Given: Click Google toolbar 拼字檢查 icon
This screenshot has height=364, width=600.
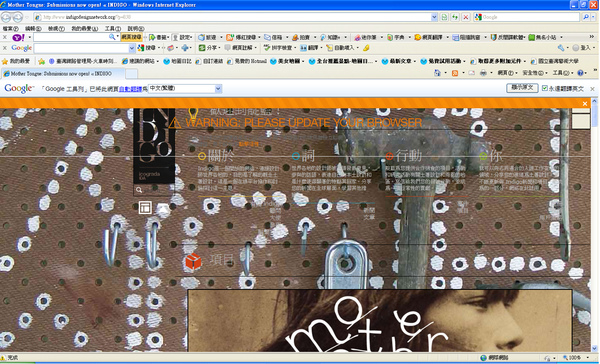Looking at the screenshot, I should (267, 48).
